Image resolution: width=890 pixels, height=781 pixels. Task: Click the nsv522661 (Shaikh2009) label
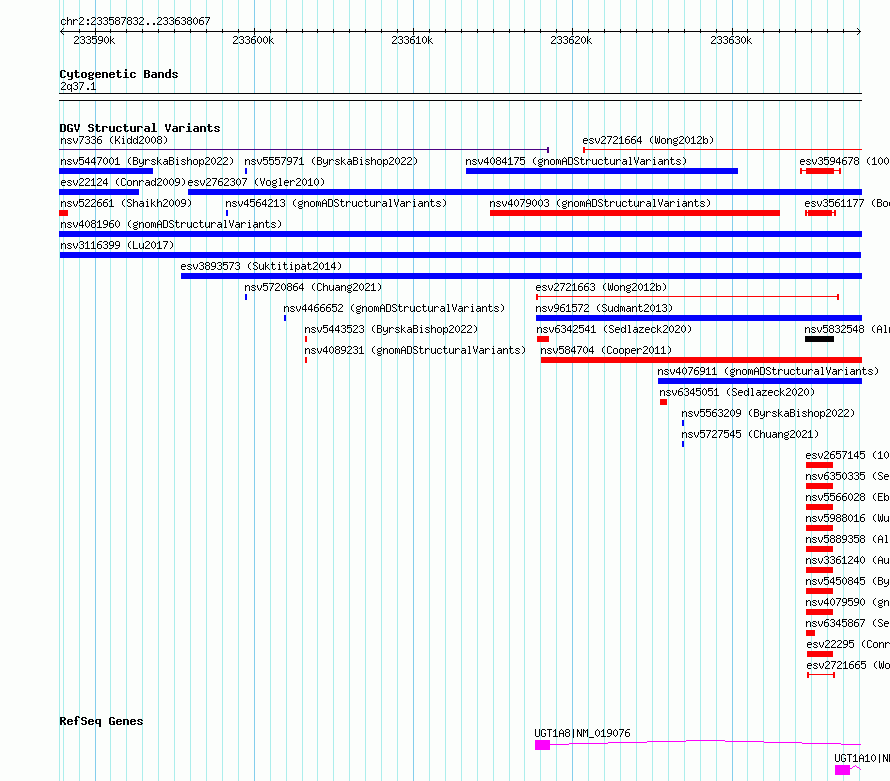click(x=126, y=203)
